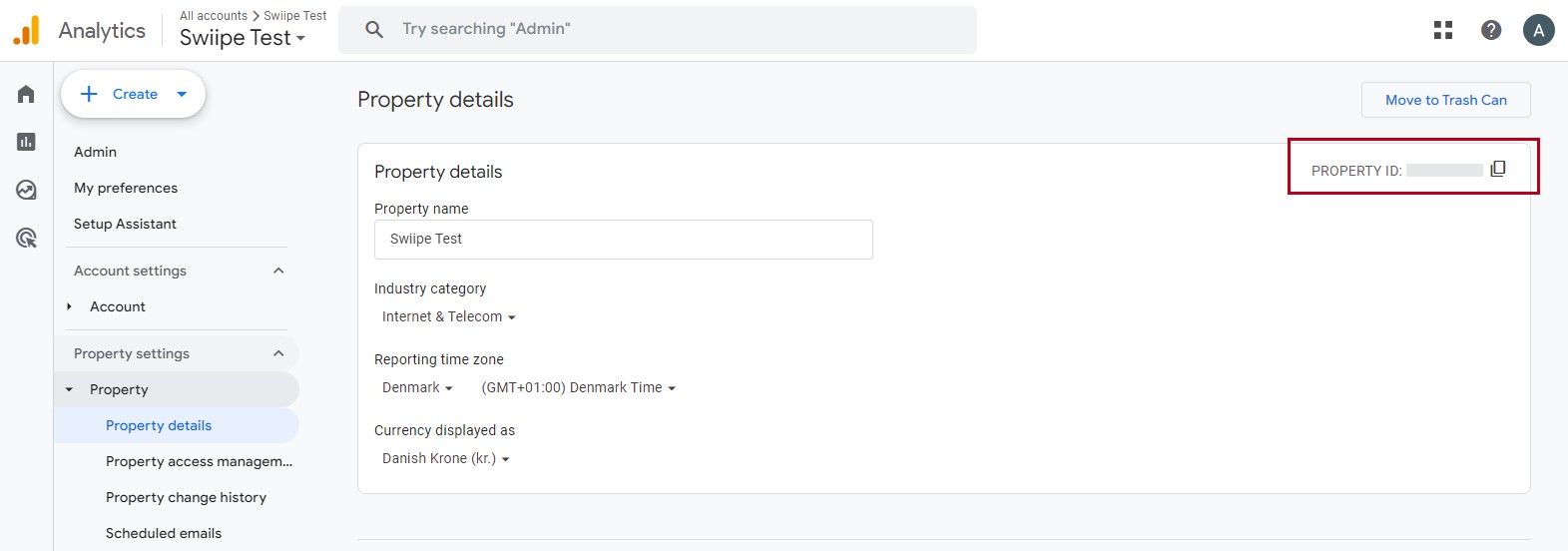Click the Home icon in left rail
1568x551 pixels.
tap(26, 94)
